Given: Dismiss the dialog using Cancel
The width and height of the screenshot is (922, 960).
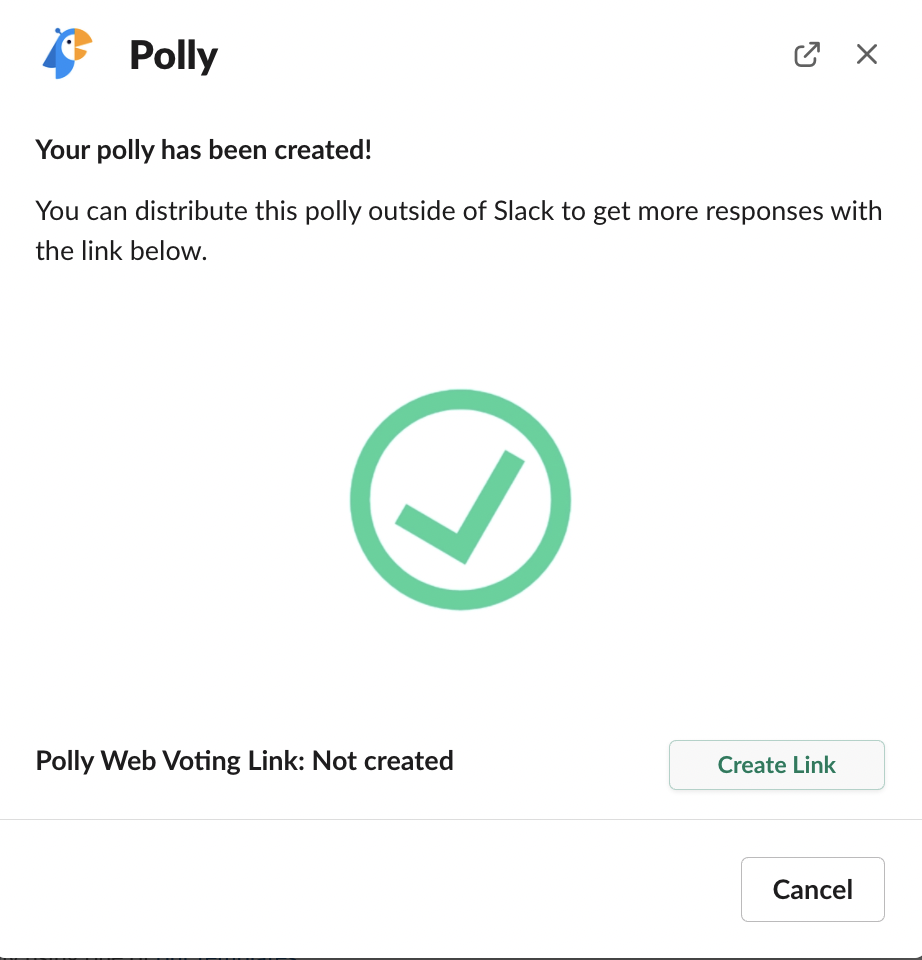Looking at the screenshot, I should coord(812,889).
